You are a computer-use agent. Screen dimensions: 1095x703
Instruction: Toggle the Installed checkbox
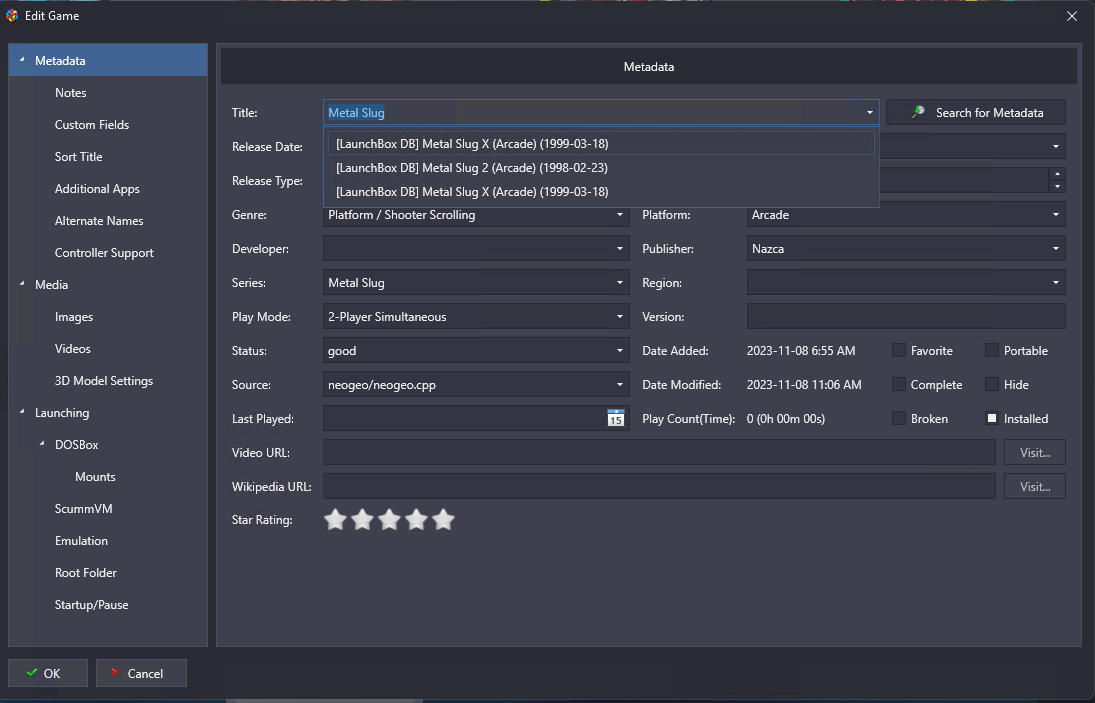[992, 419]
